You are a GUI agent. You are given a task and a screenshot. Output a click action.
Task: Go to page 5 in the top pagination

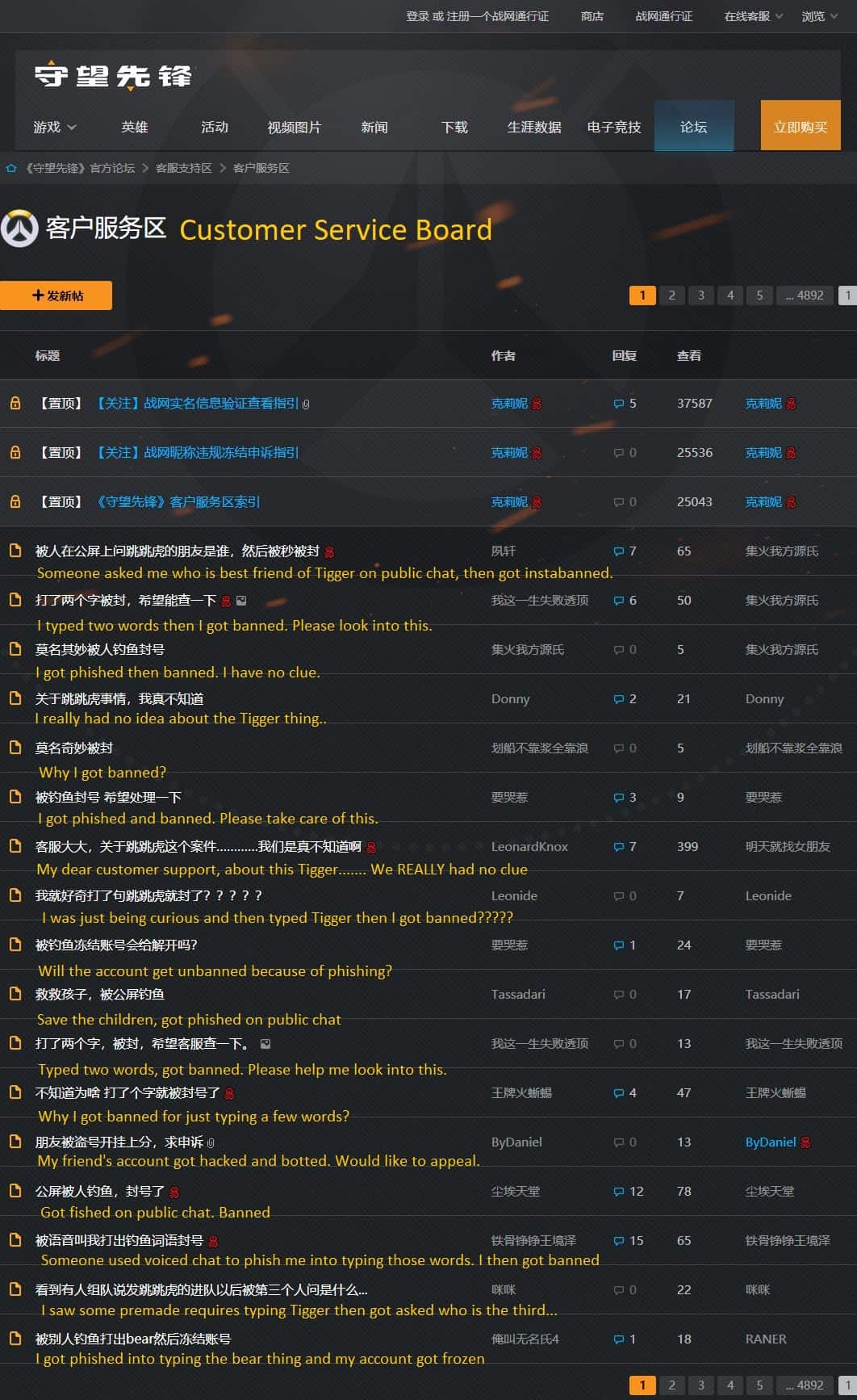coord(759,296)
